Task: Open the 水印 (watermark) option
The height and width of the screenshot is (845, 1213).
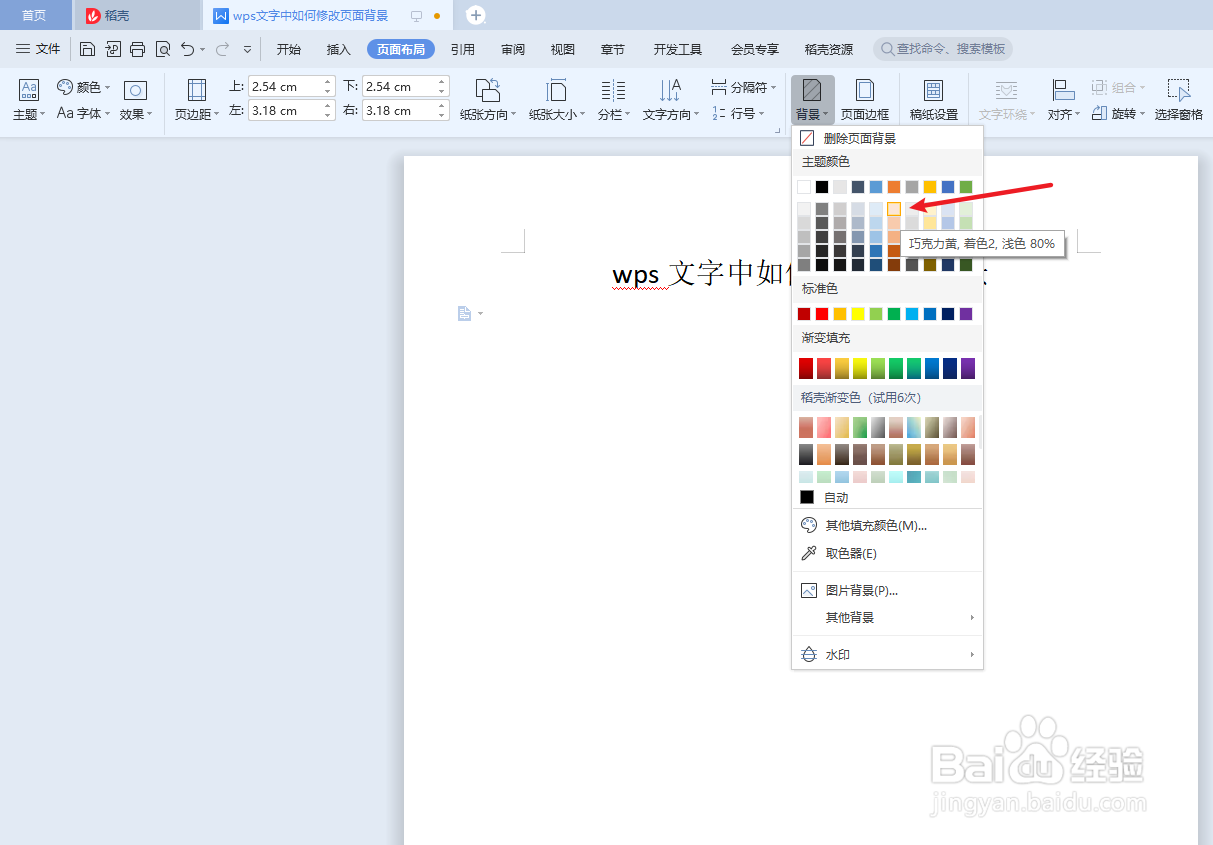Action: (837, 654)
